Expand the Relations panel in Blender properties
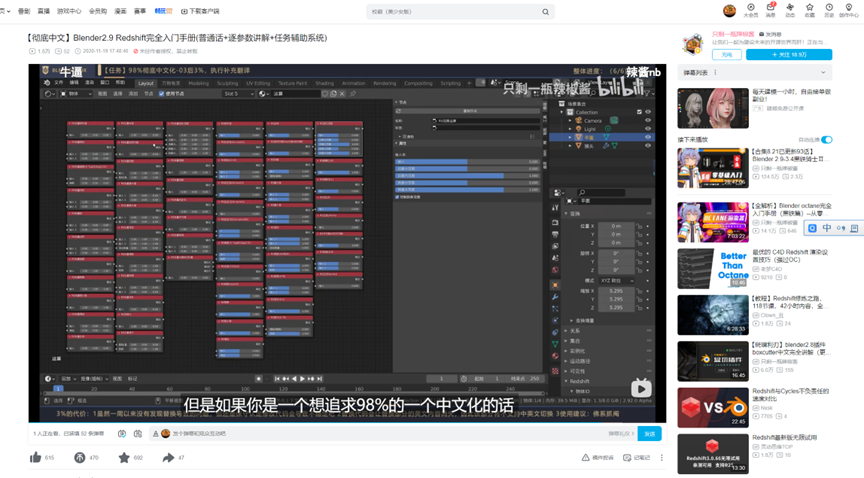 [x=566, y=331]
